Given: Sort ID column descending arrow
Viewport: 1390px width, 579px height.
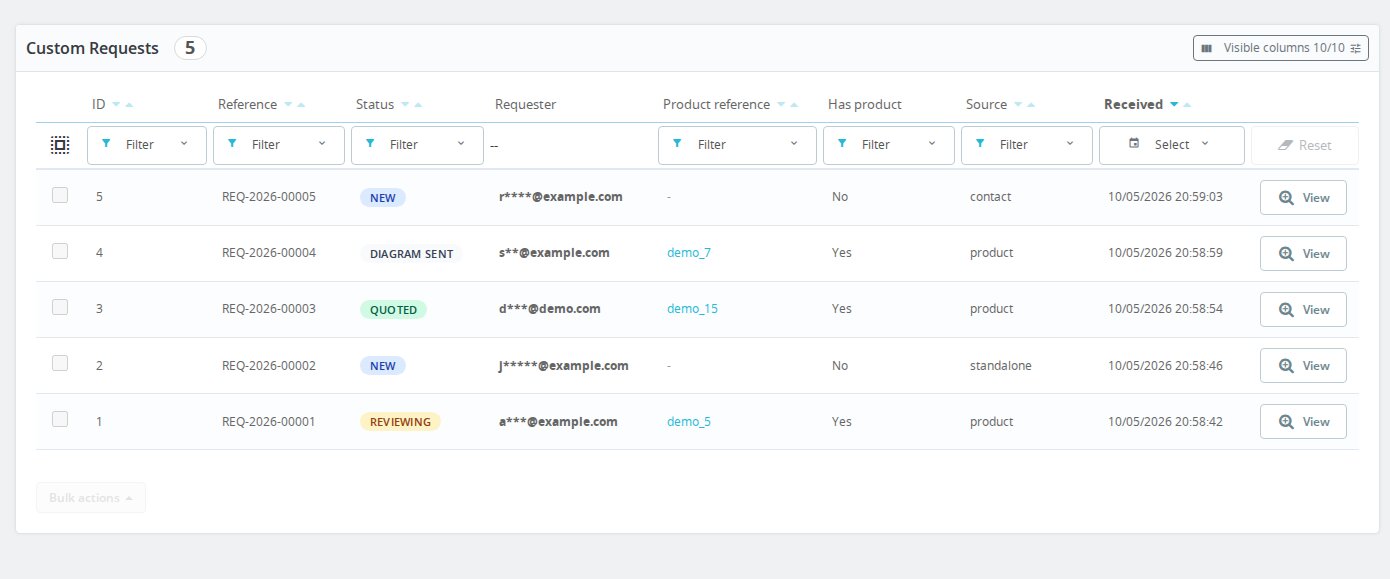Looking at the screenshot, I should coord(116,105).
